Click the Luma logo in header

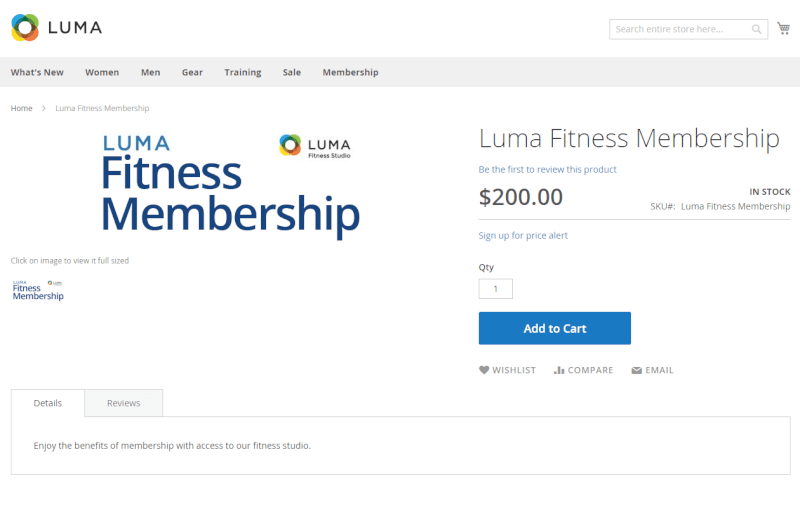point(57,28)
